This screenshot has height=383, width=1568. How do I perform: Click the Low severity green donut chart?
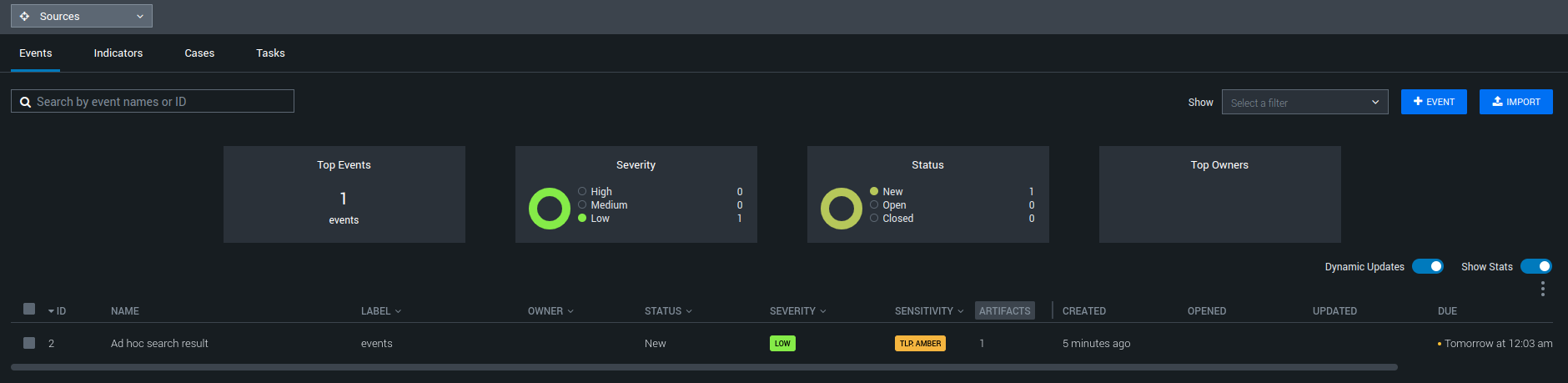coord(549,209)
